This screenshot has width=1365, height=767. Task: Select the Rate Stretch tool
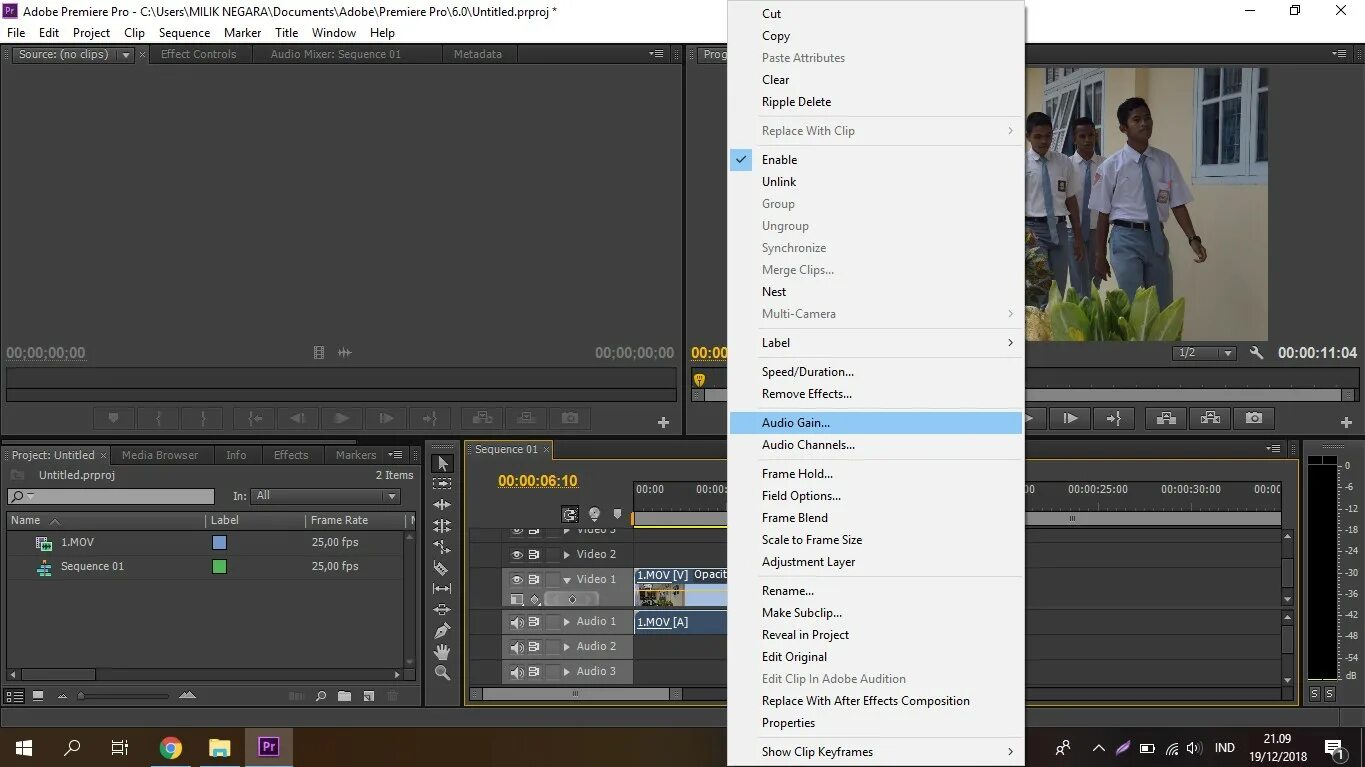point(442,547)
